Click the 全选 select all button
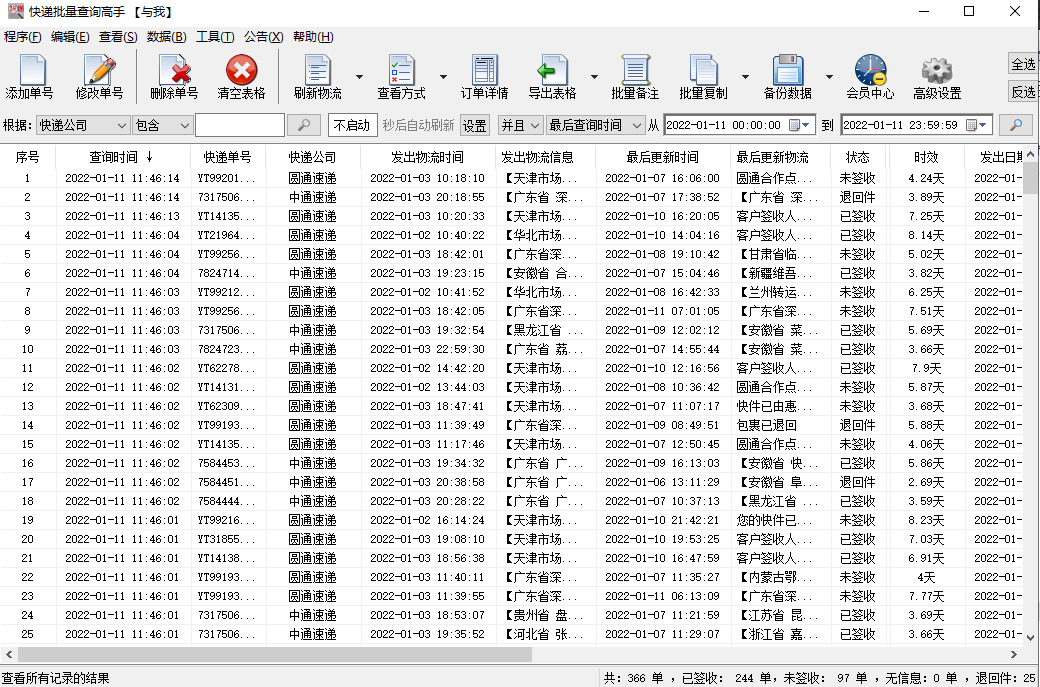The image size is (1040, 687). (x=1023, y=64)
